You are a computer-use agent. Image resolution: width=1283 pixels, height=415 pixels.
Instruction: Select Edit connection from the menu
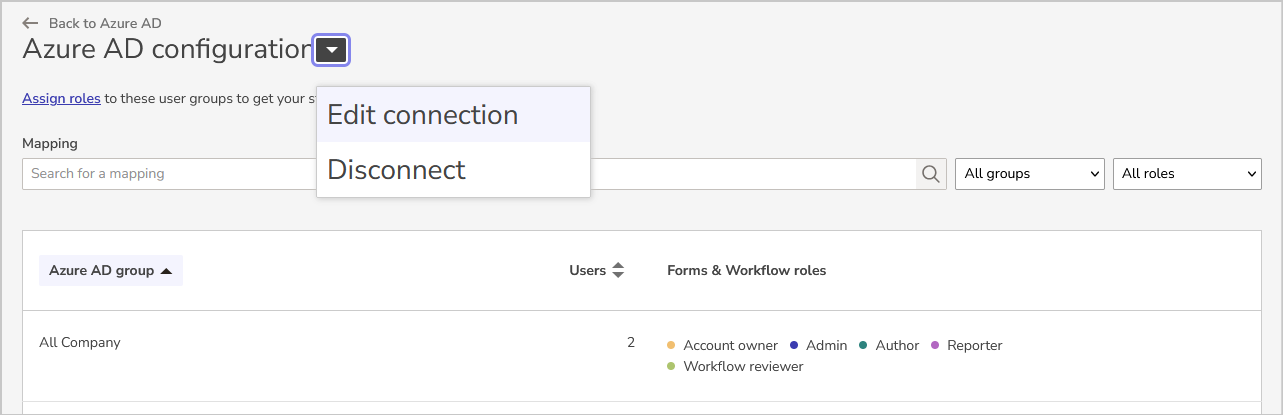453,115
